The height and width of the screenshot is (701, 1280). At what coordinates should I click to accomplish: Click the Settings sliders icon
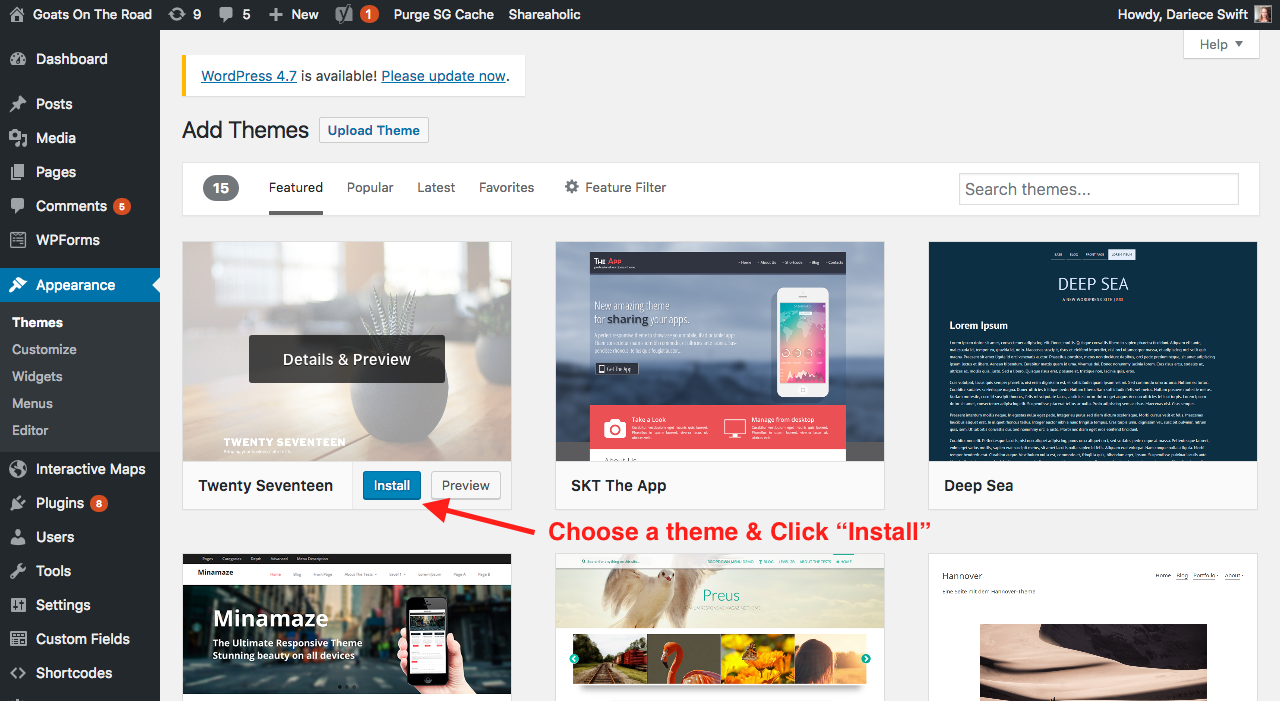(x=18, y=605)
